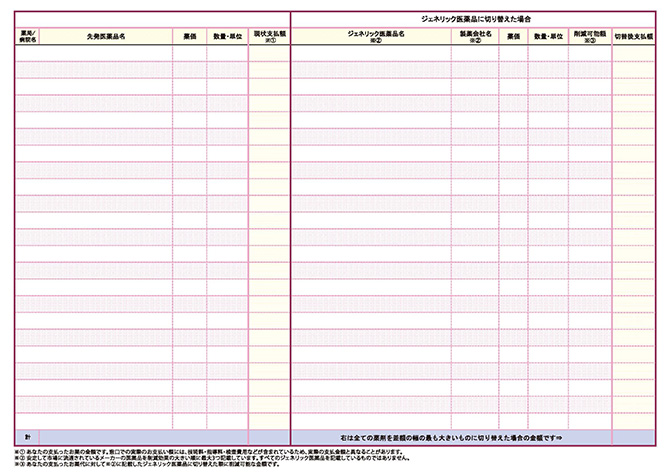Select the ジェネリック医薬品名 column header
Image resolution: width=668 pixels, height=473 pixels.
371,35
